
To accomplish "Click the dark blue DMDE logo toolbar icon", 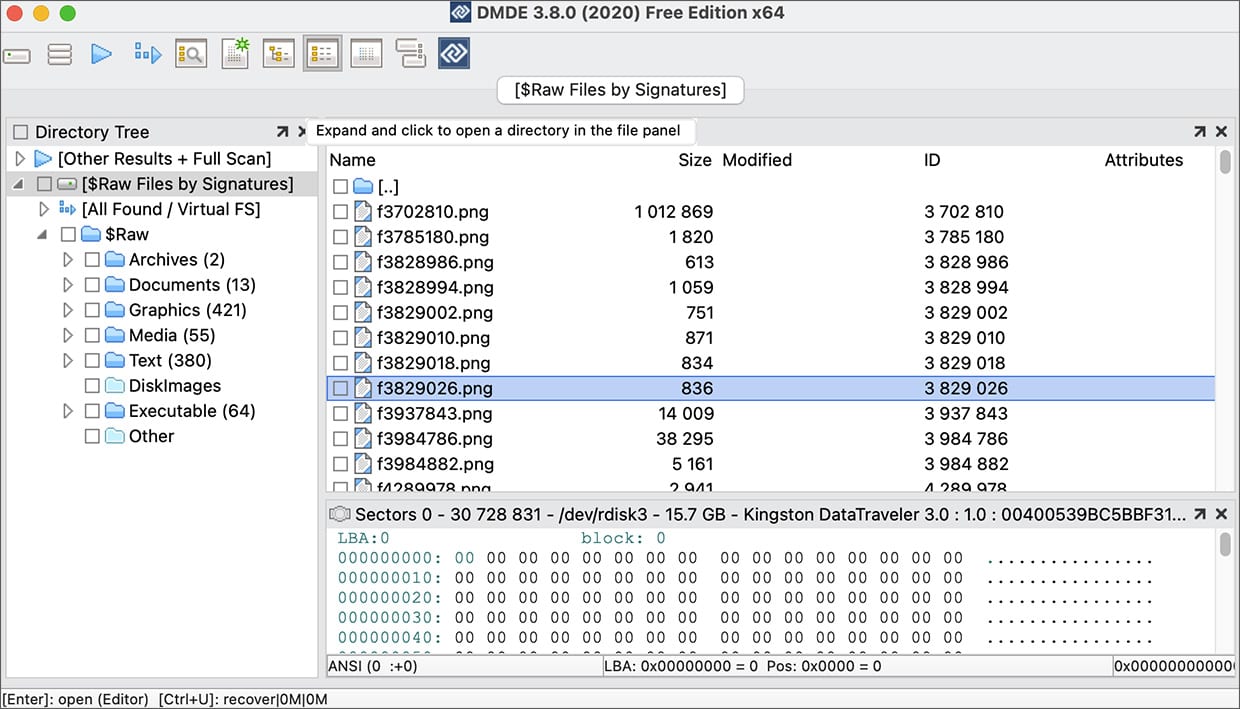I will [454, 54].
